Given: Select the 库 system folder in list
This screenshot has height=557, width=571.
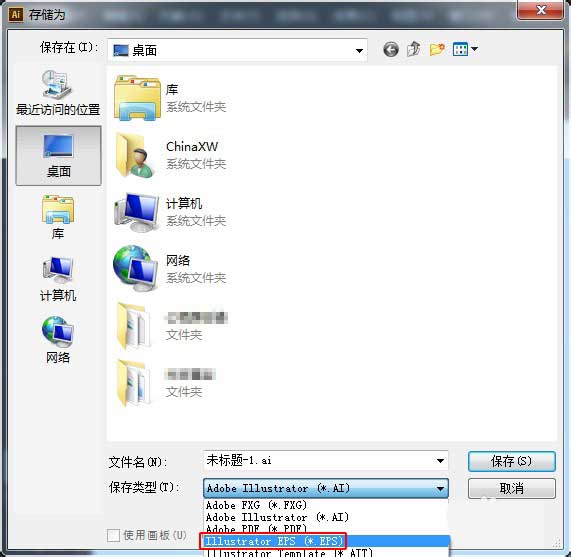Looking at the screenshot, I should click(170, 98).
